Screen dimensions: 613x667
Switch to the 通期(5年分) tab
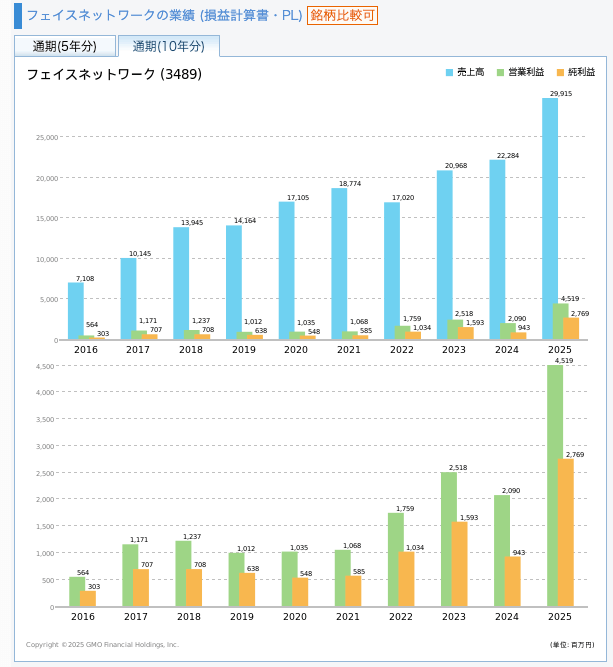tap(65, 46)
